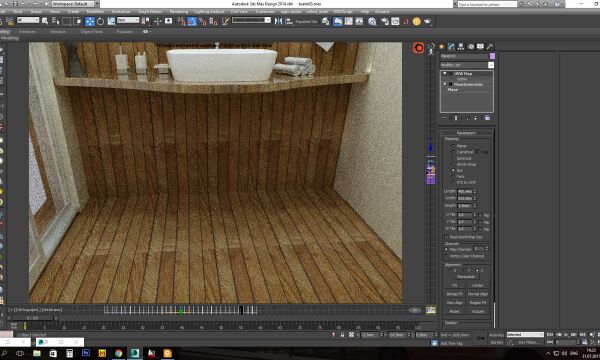Click the Normal Align button

tap(478, 294)
